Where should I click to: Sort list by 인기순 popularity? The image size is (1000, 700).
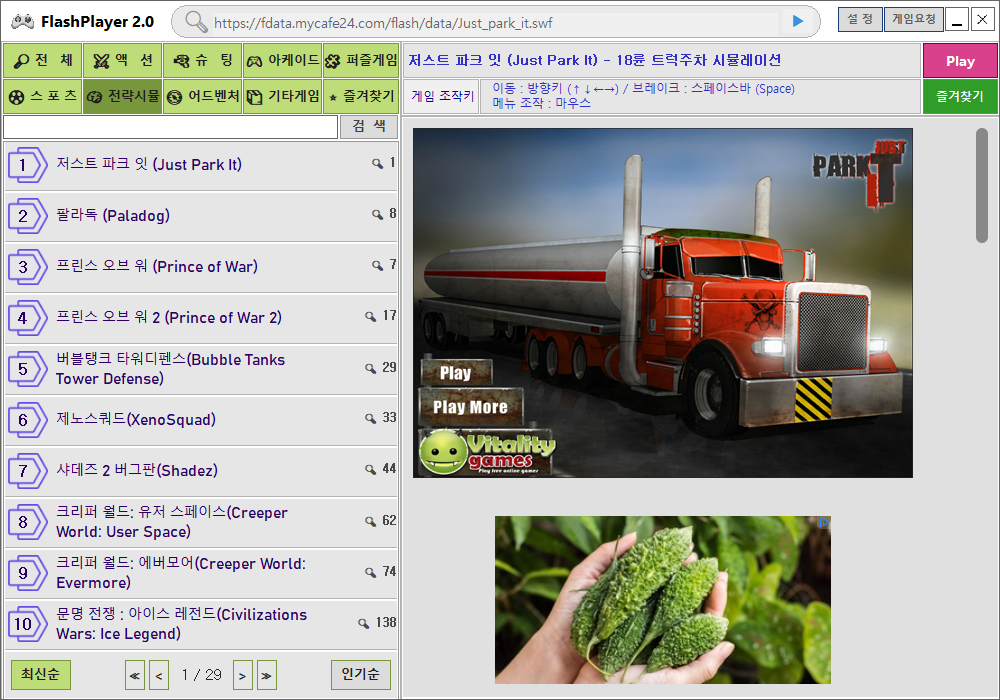pyautogui.click(x=361, y=674)
